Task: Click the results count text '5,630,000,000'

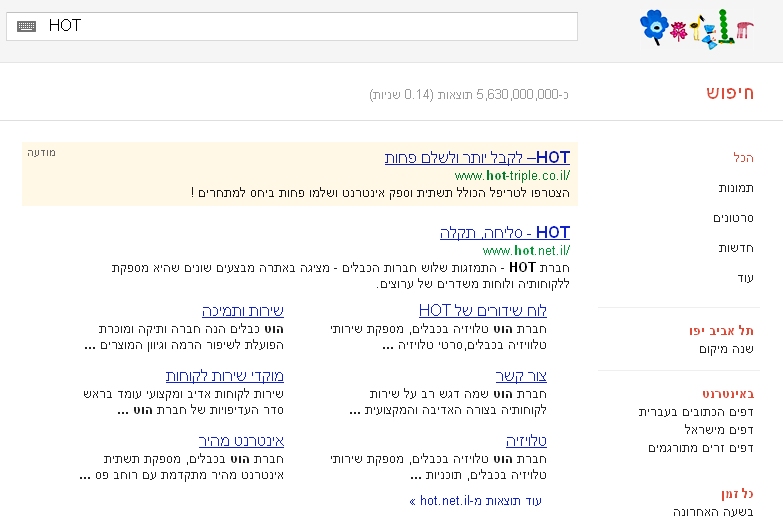Action: click(x=517, y=94)
